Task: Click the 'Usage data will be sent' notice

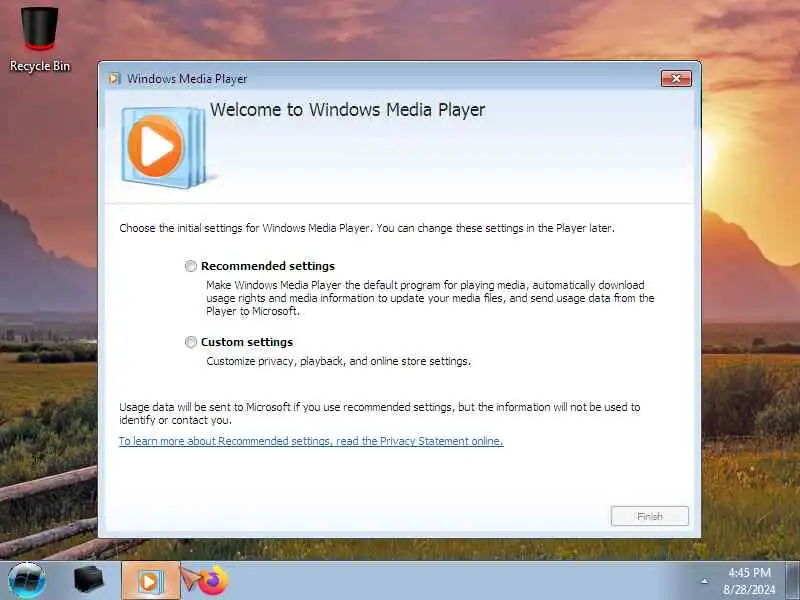Action: [x=380, y=413]
